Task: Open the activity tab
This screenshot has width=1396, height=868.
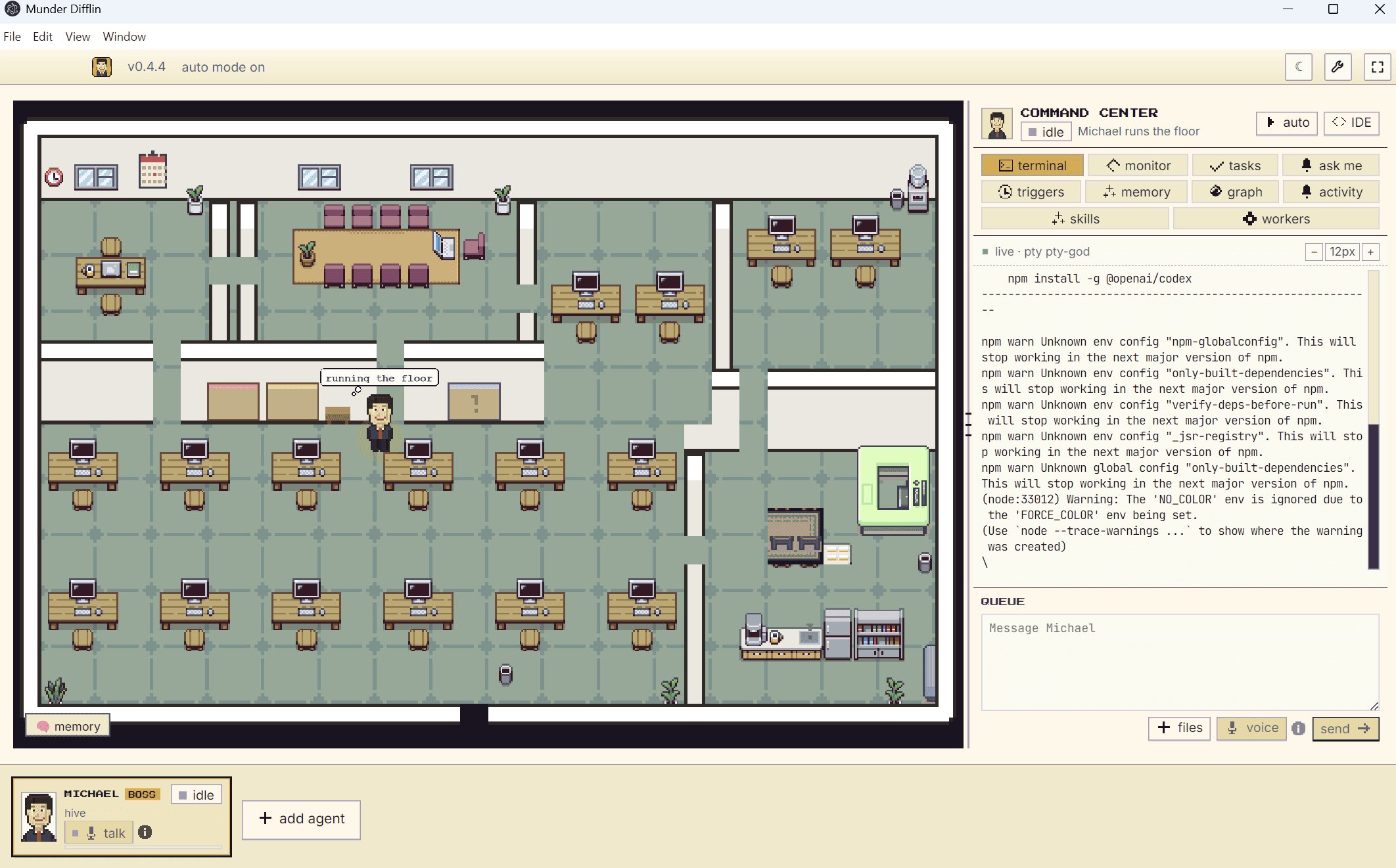Action: coord(1332,192)
